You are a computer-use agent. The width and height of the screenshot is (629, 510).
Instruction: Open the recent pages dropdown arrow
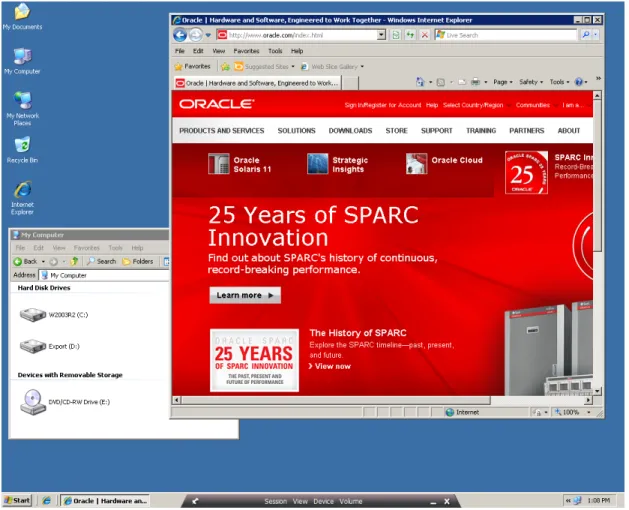point(208,35)
